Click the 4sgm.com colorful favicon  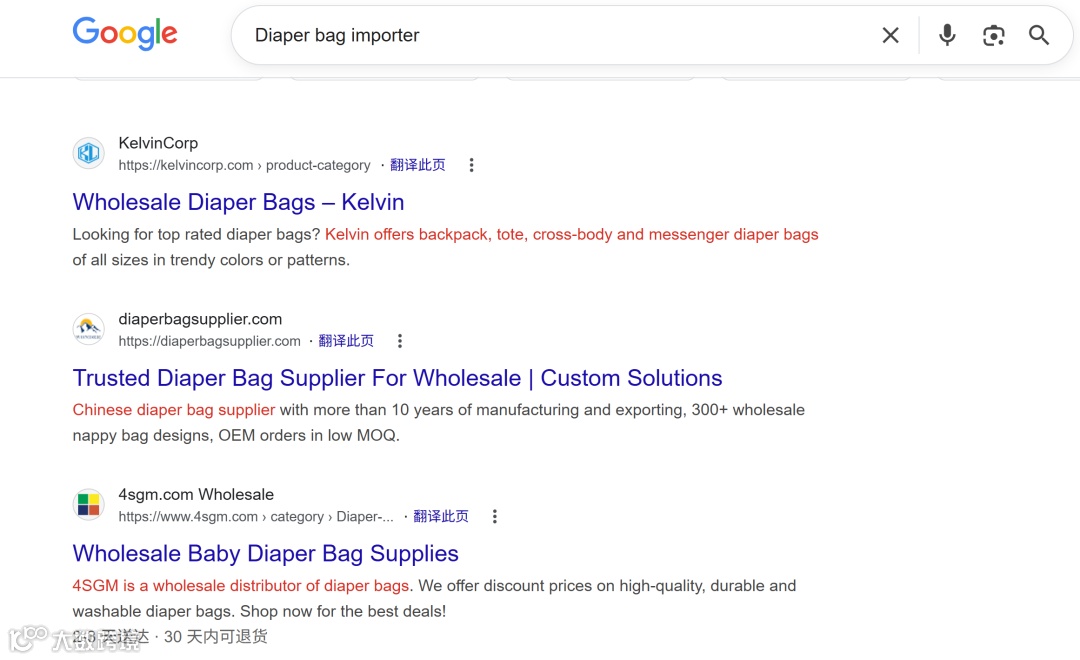(89, 504)
